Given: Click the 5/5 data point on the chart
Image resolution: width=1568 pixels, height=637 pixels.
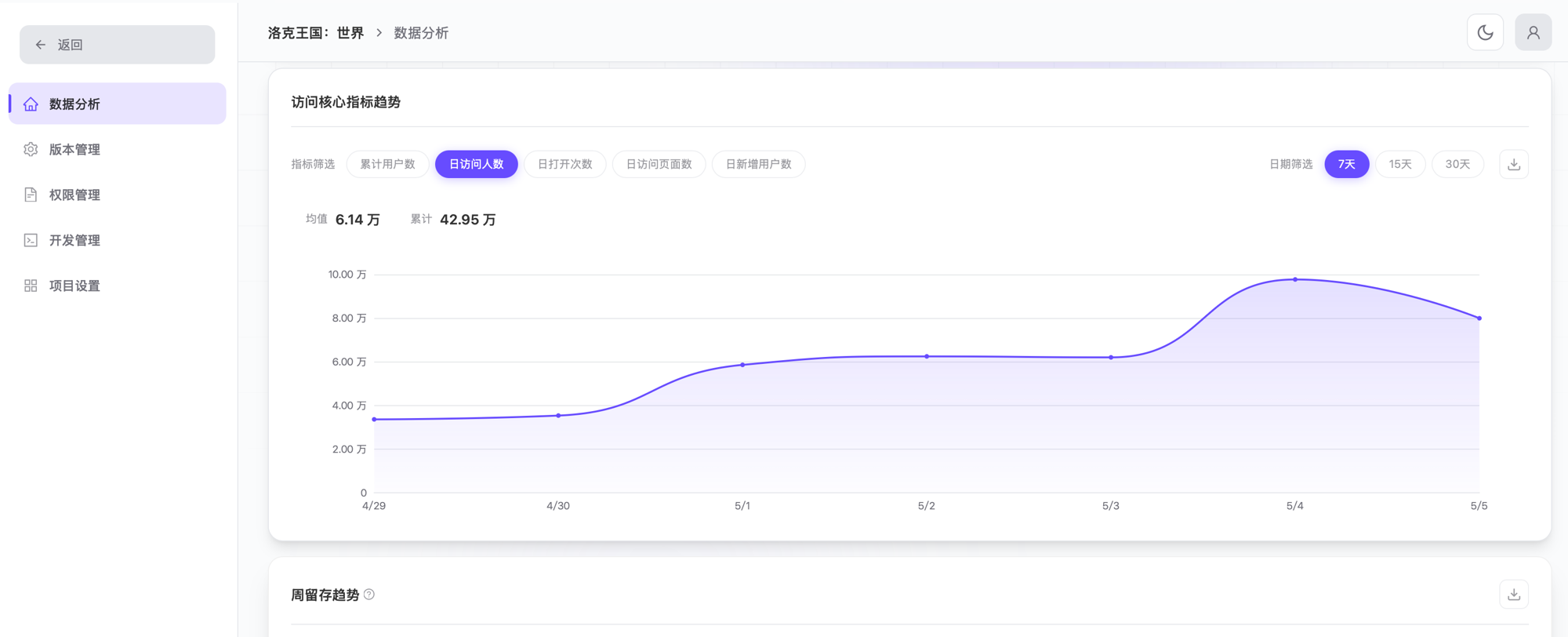Looking at the screenshot, I should [x=1479, y=318].
